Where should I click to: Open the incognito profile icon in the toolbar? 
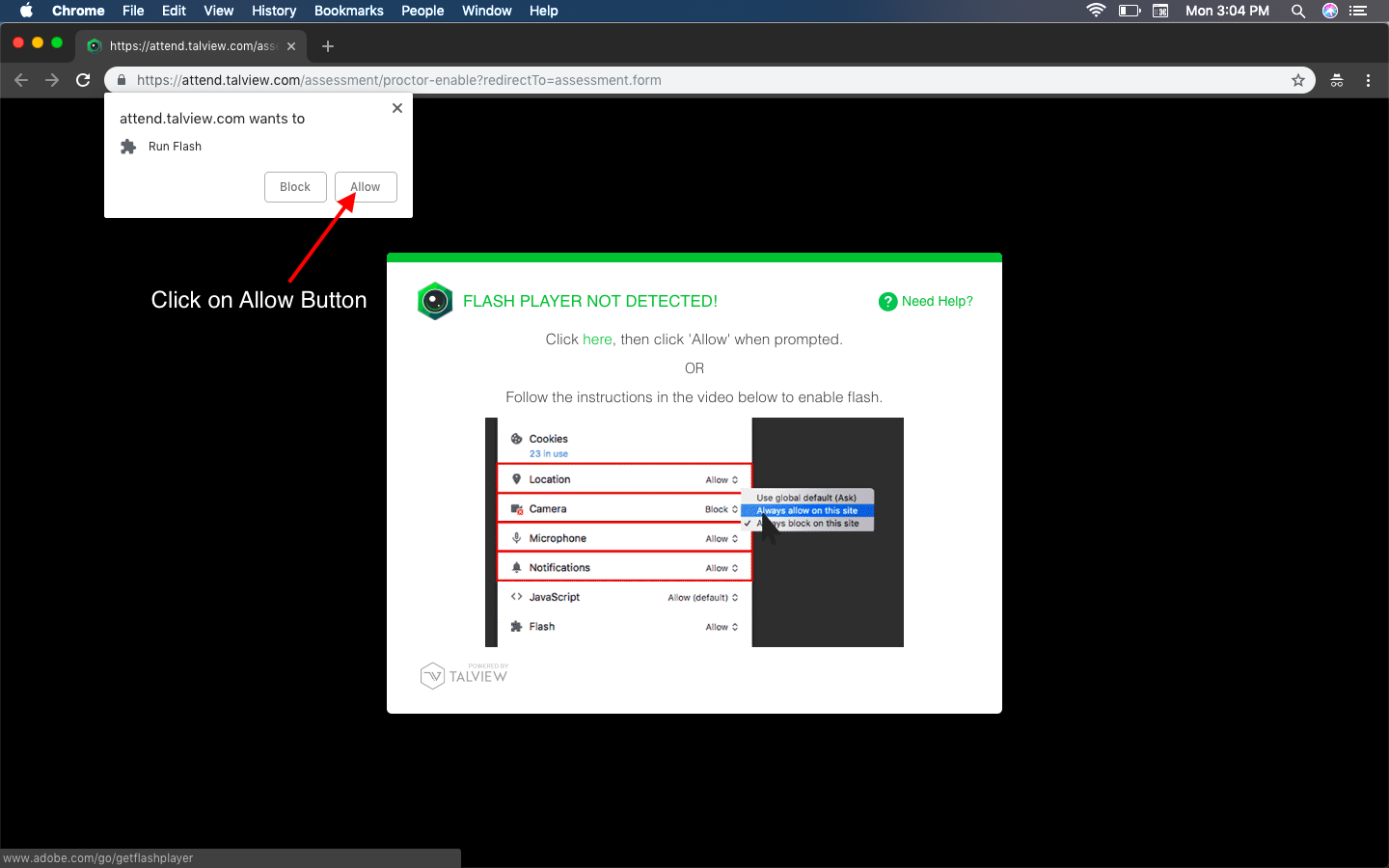(1337, 80)
